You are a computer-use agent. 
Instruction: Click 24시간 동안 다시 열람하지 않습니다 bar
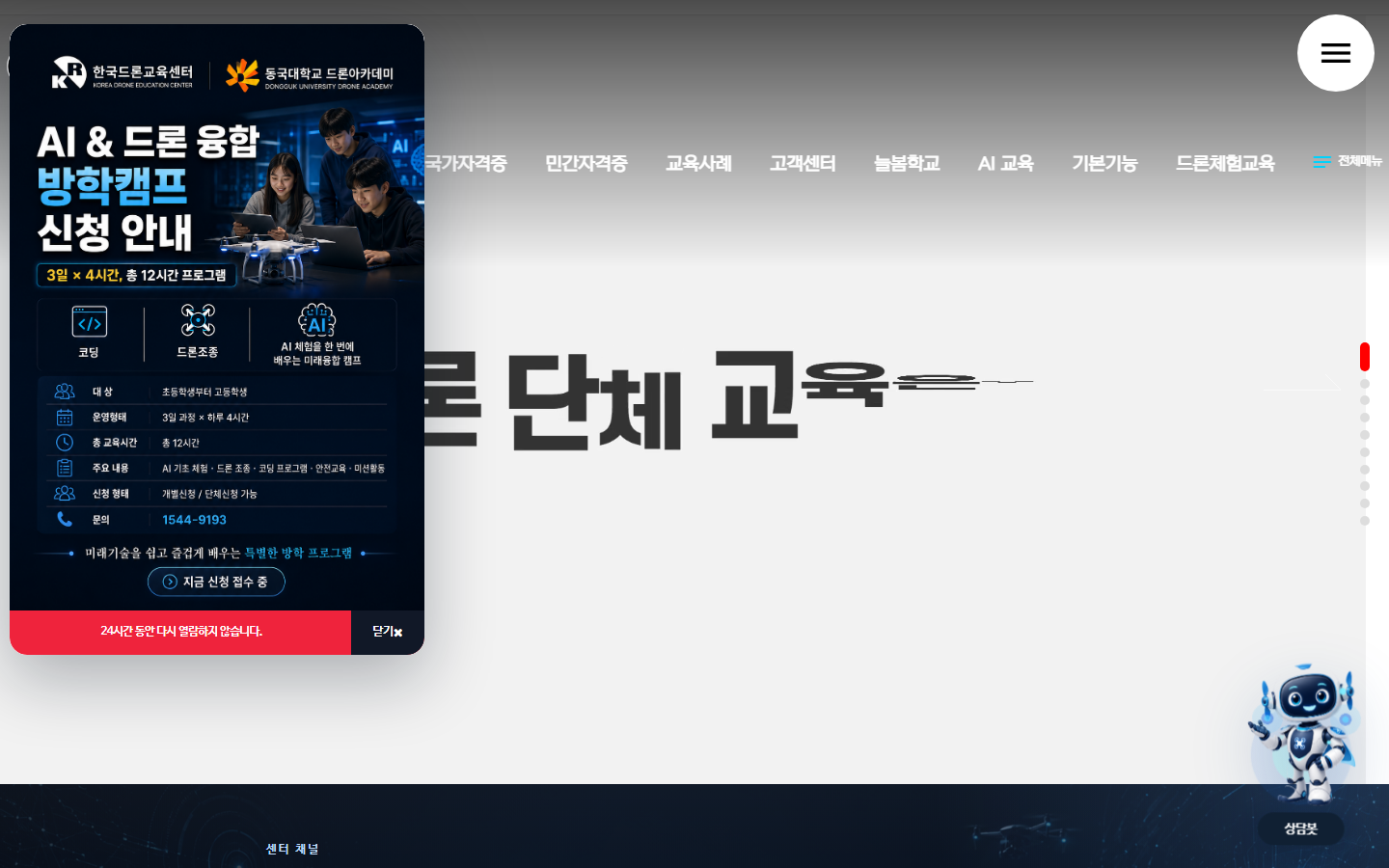(x=180, y=632)
